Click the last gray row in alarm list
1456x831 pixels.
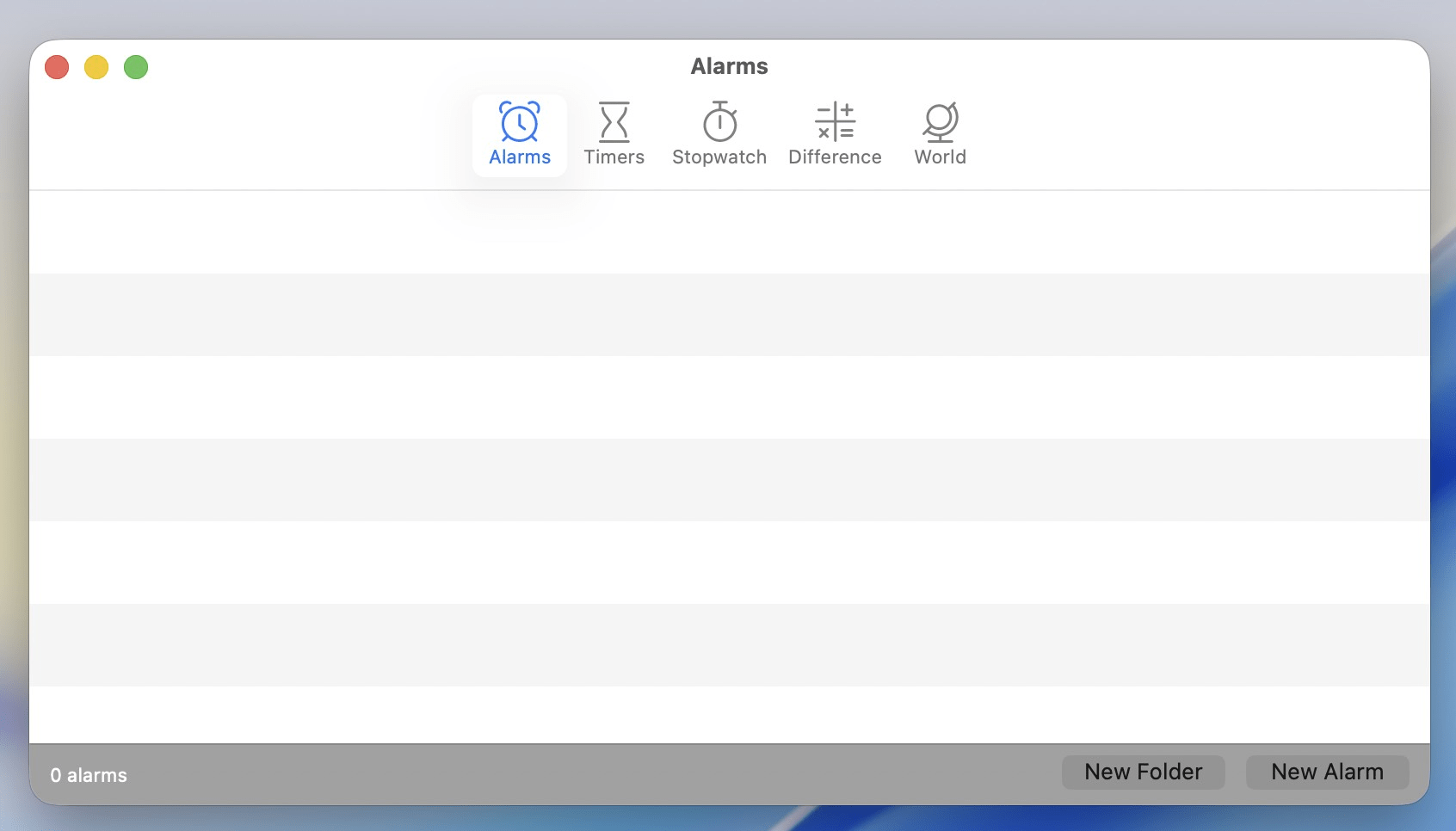tap(729, 644)
